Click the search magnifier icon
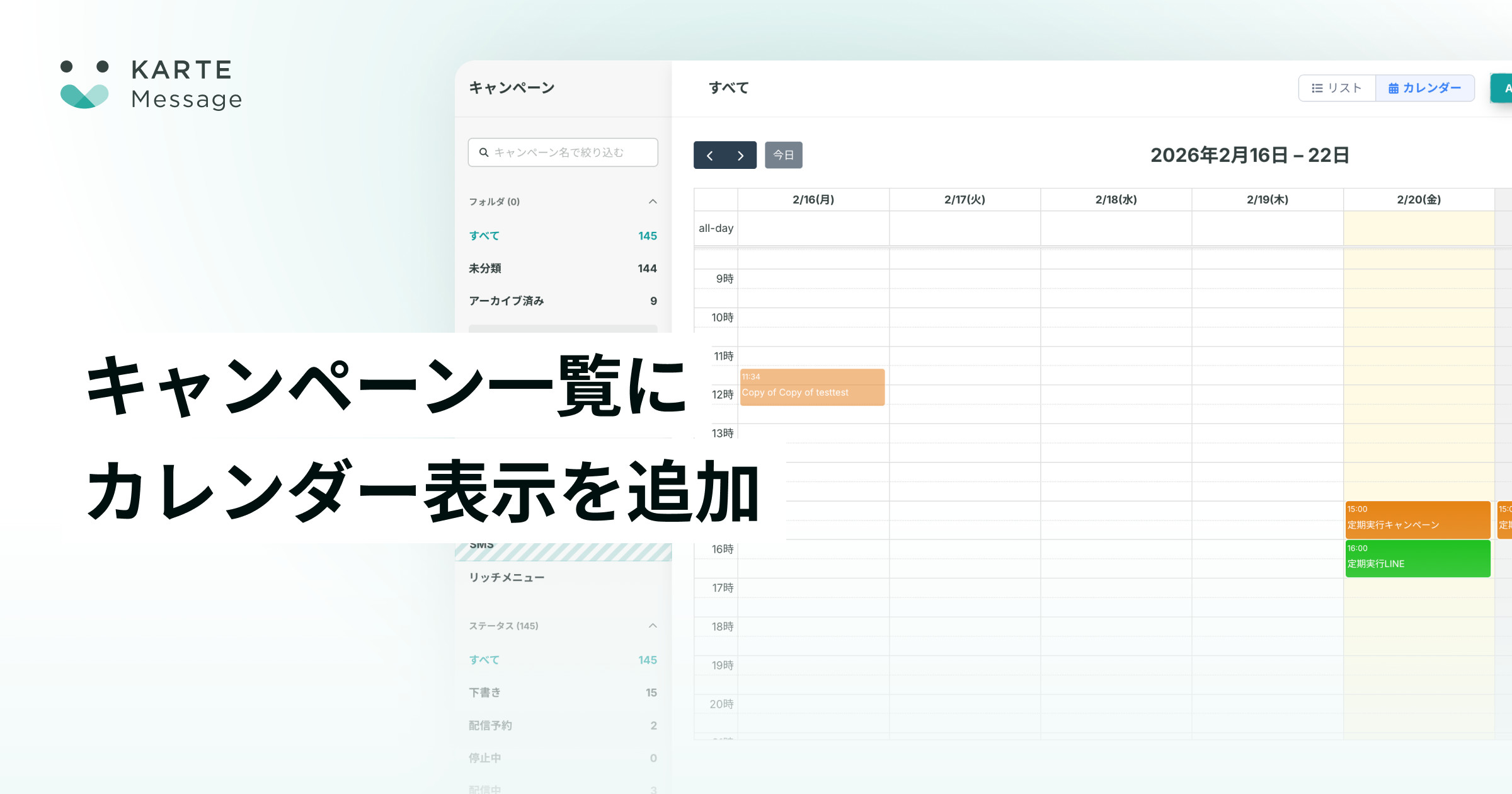Viewport: 1512px width, 794px height. tap(484, 152)
